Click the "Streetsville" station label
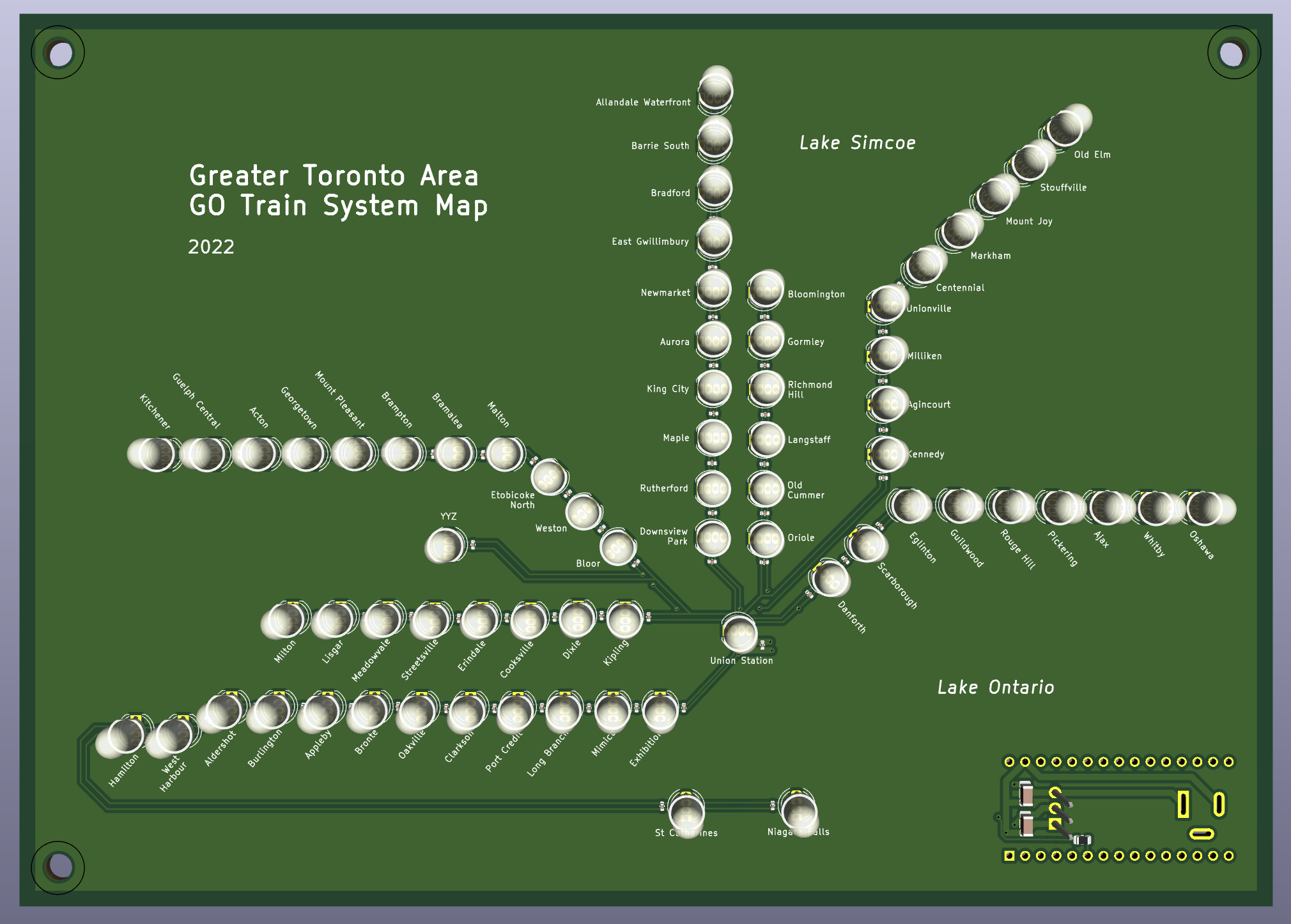1291x924 pixels. coord(420,659)
